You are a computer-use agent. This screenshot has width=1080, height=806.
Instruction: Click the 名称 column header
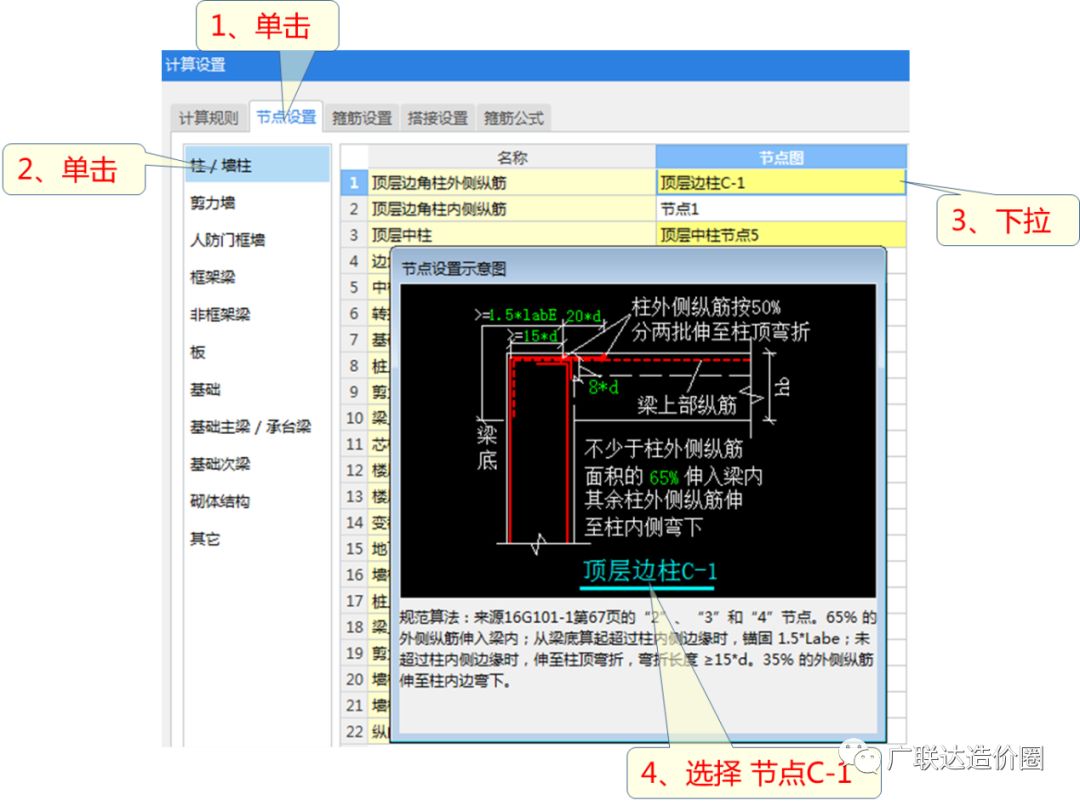(512, 157)
